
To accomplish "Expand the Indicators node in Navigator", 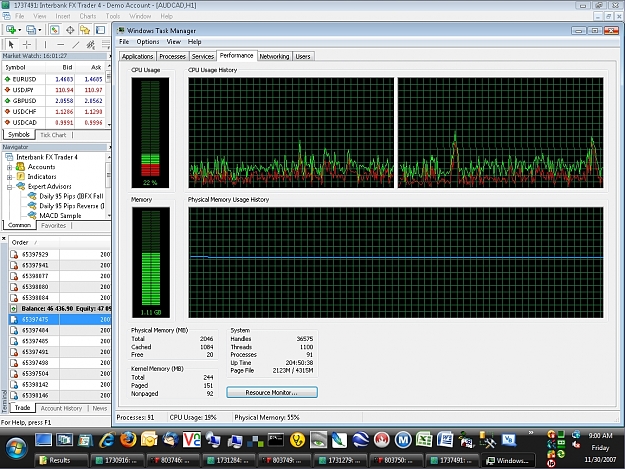I will (x=9, y=177).
